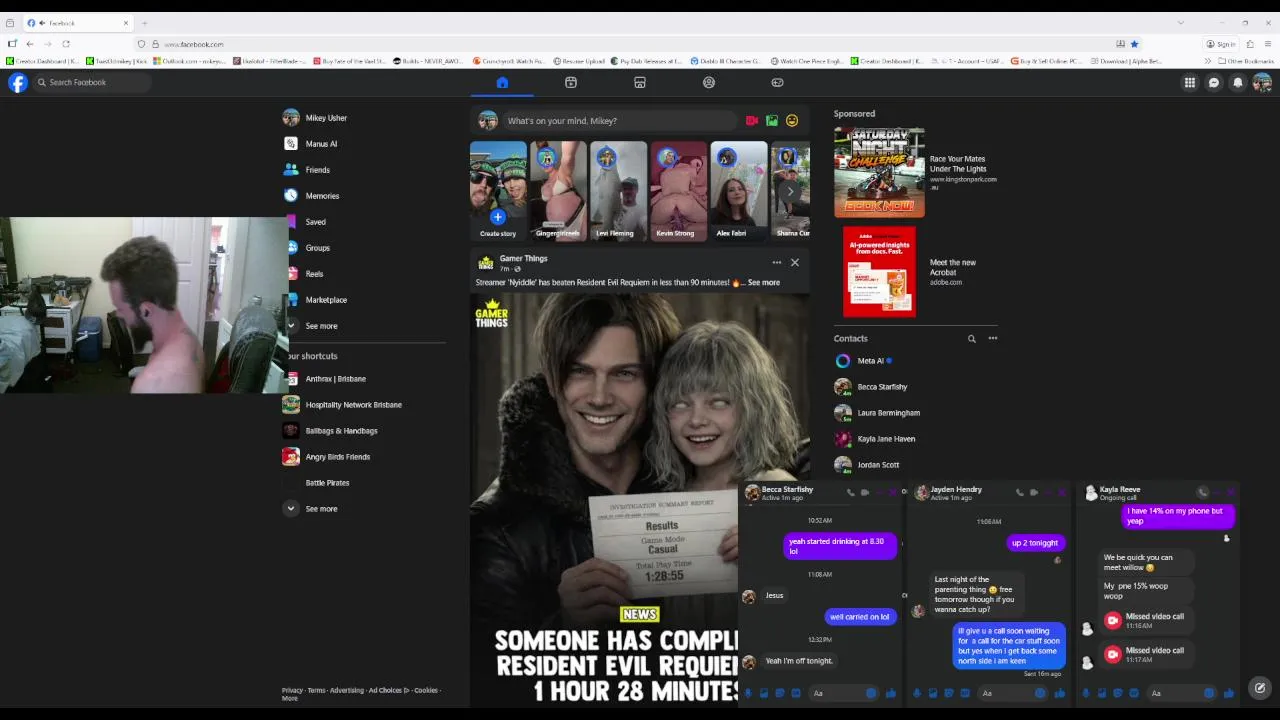
Task: Start a Live video from the composer
Action: 752,121
